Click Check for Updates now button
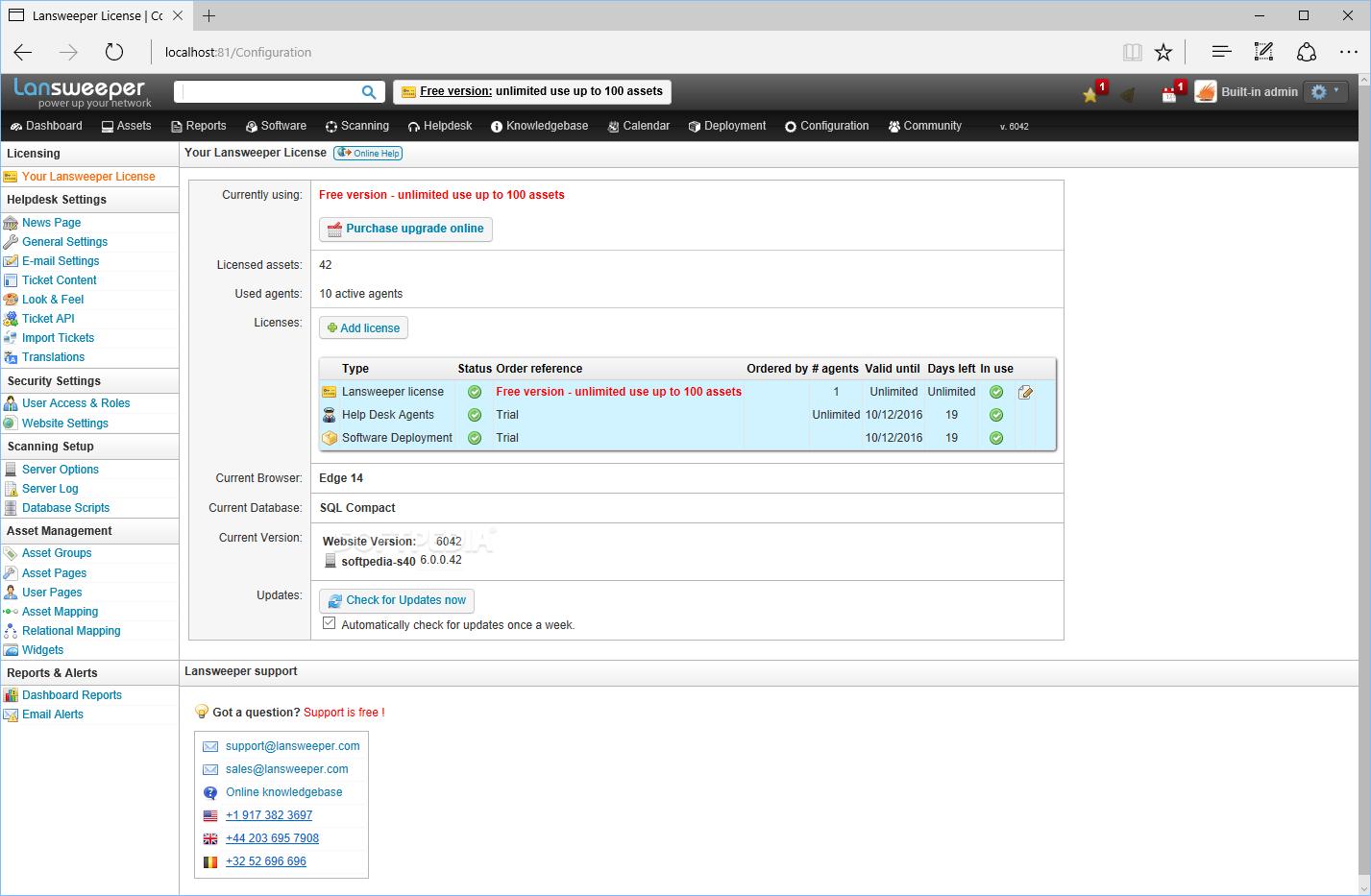 click(397, 600)
